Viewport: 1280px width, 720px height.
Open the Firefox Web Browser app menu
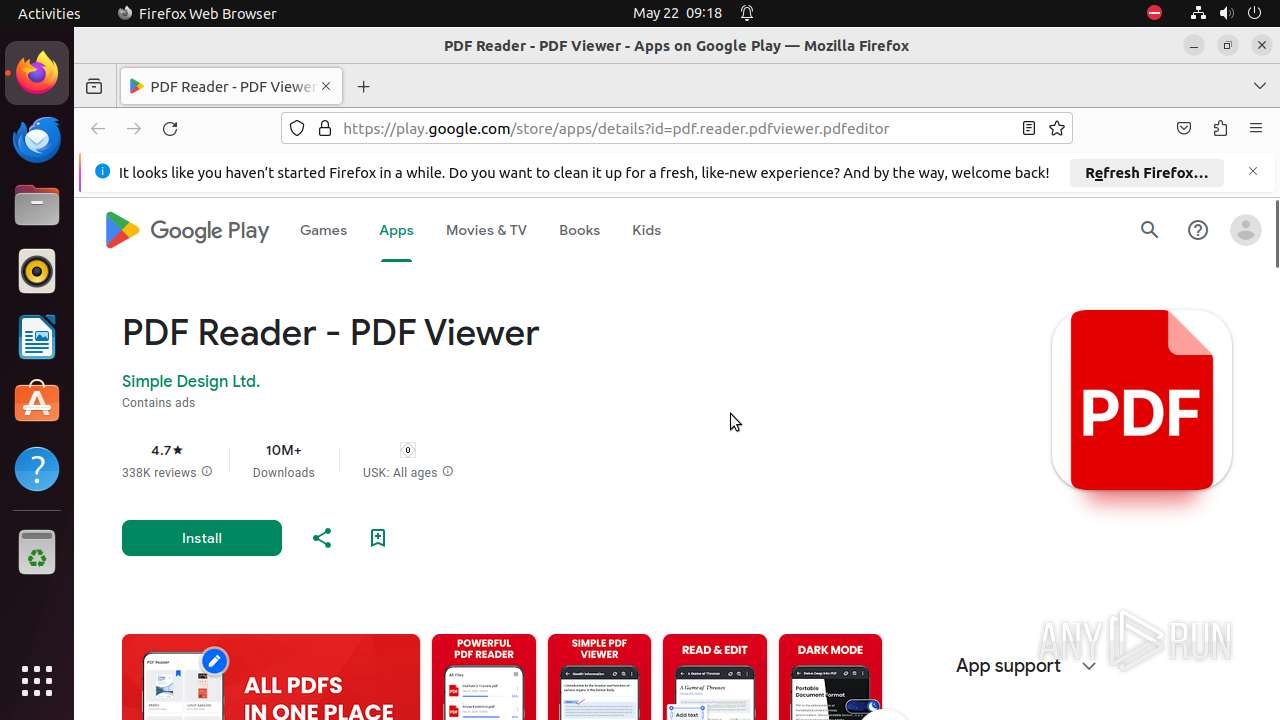(197, 13)
